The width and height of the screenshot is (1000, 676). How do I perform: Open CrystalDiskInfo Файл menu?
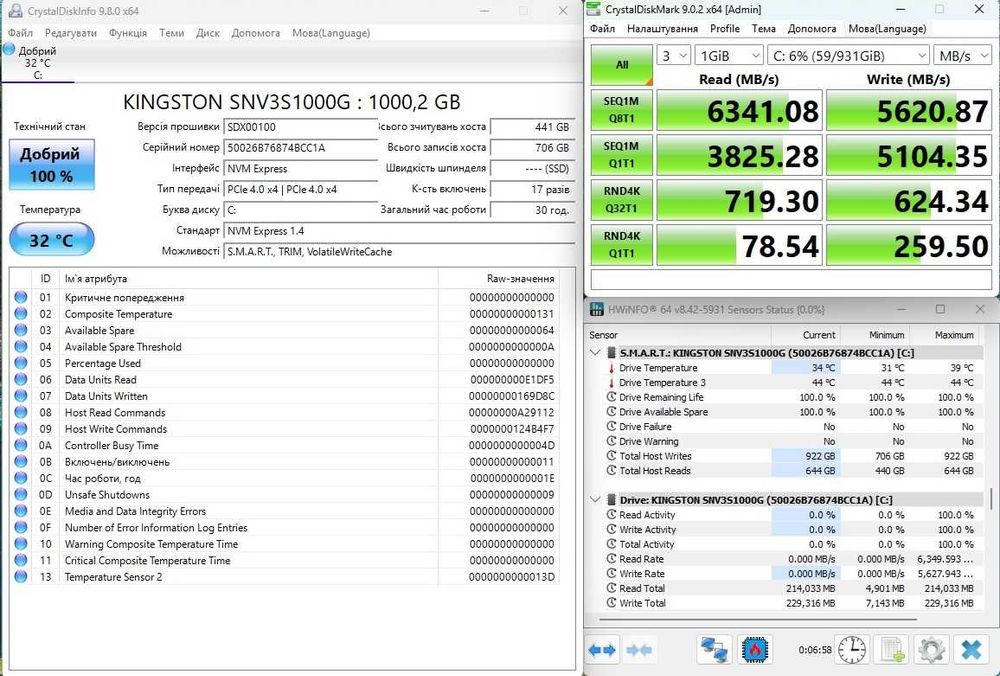point(20,33)
